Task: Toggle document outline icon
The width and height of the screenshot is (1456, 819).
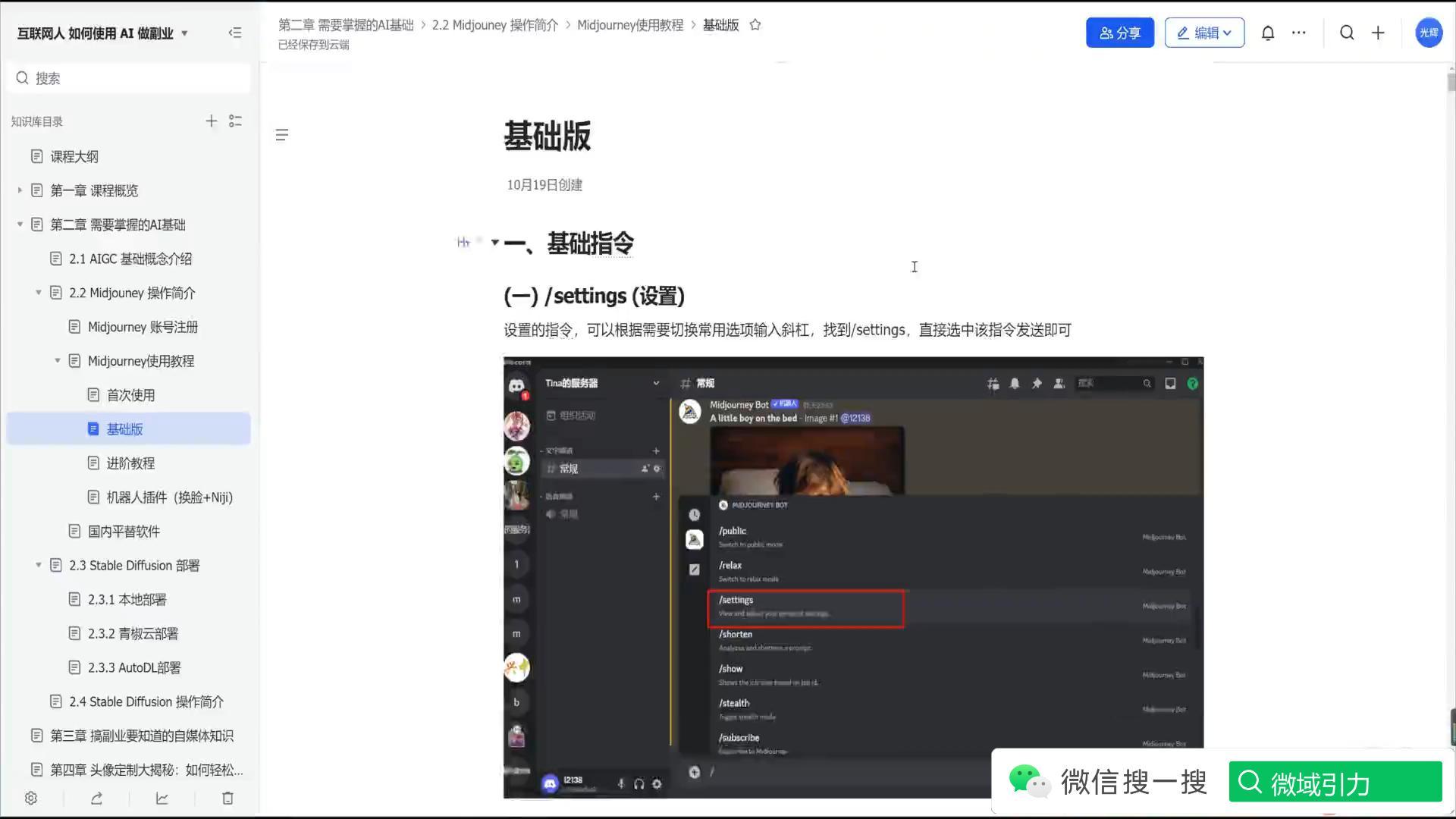Action: tap(282, 135)
